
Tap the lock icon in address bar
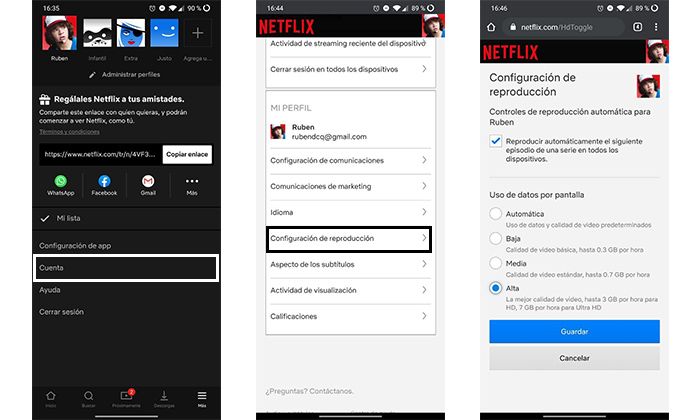(513, 27)
